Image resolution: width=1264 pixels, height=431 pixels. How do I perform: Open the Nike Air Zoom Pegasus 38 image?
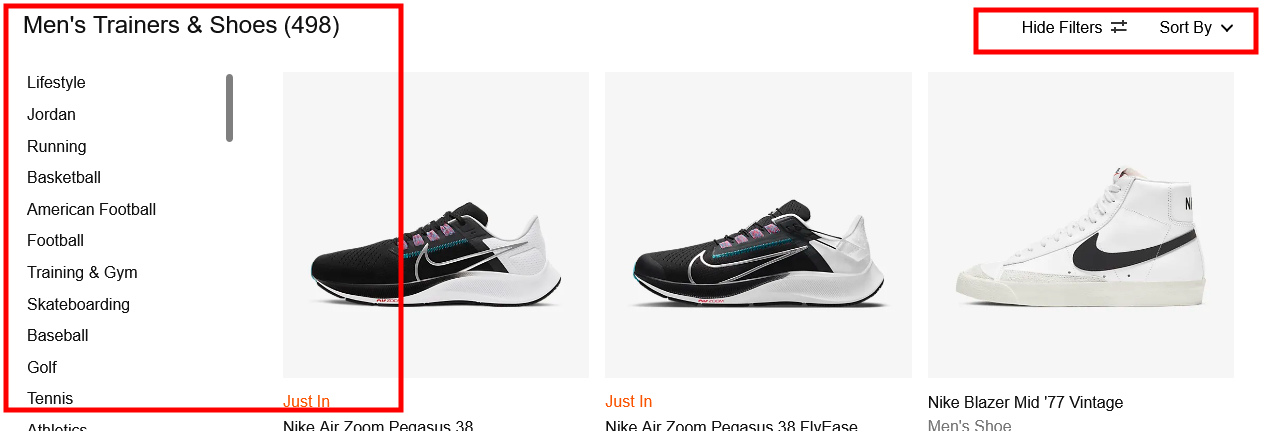pyautogui.click(x=436, y=225)
